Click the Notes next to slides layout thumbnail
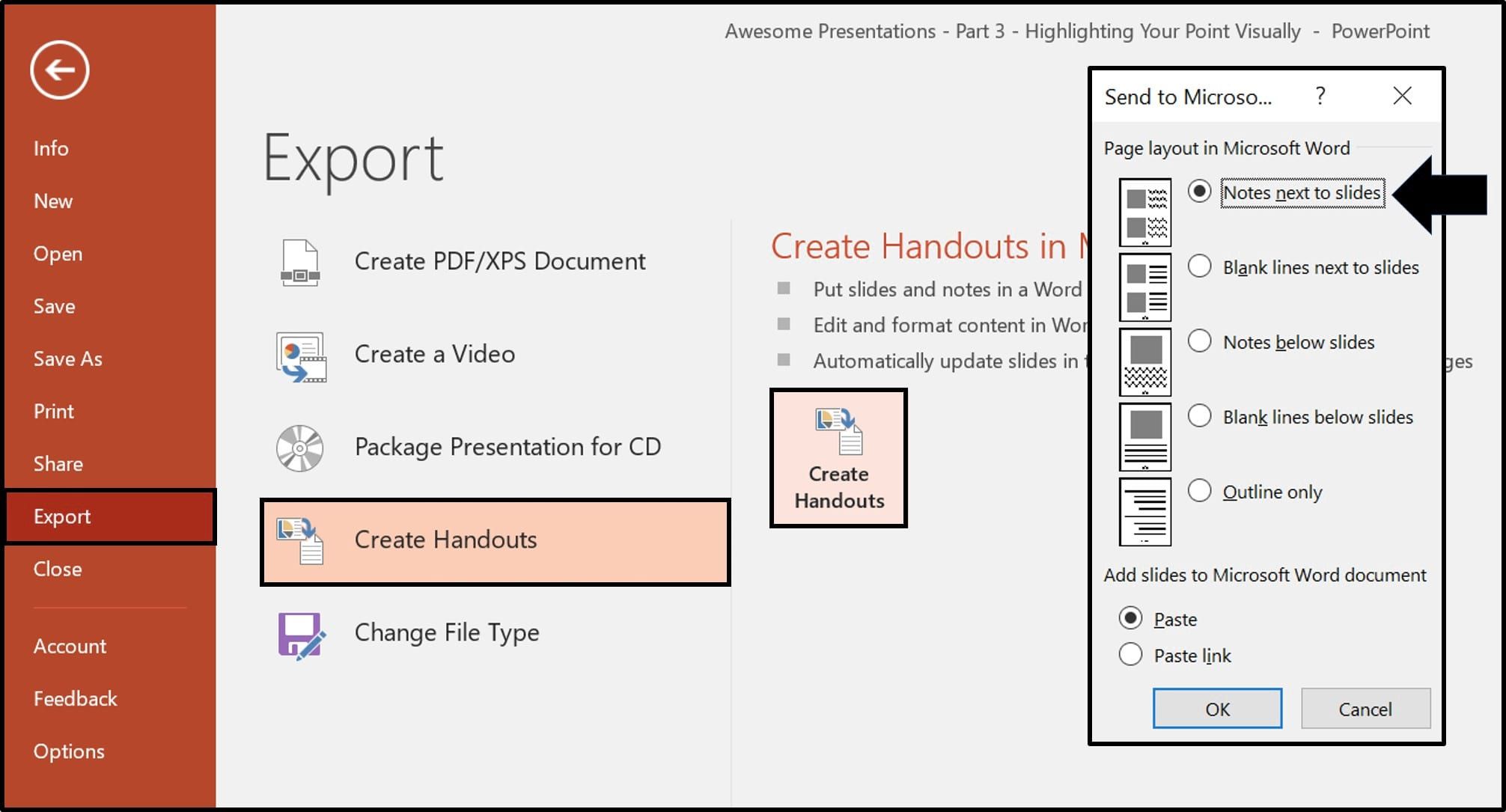 tap(1145, 213)
